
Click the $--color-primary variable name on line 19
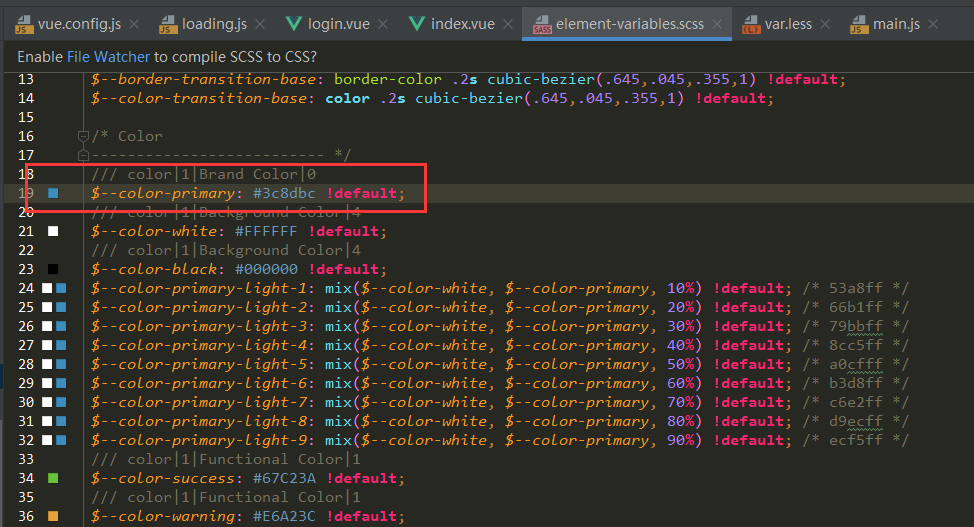click(x=163, y=193)
